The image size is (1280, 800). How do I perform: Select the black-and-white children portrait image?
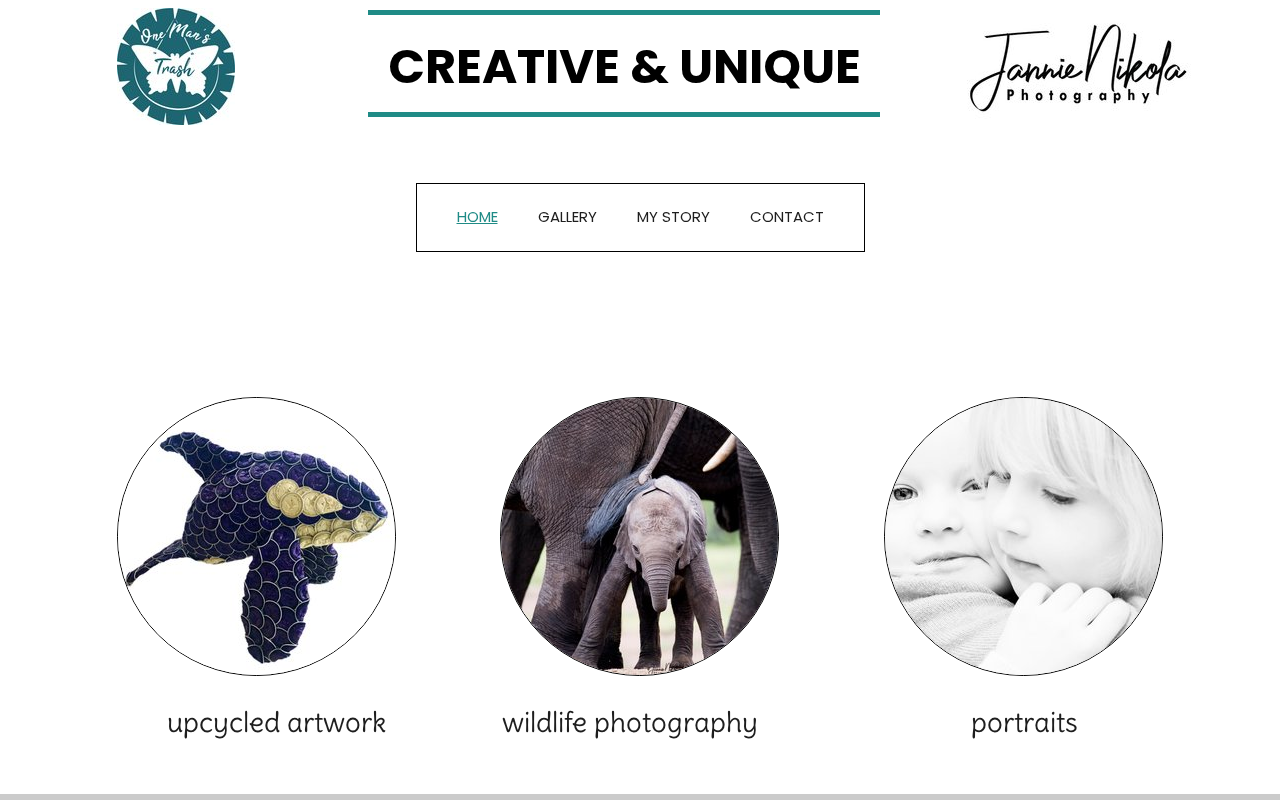(x=1023, y=536)
